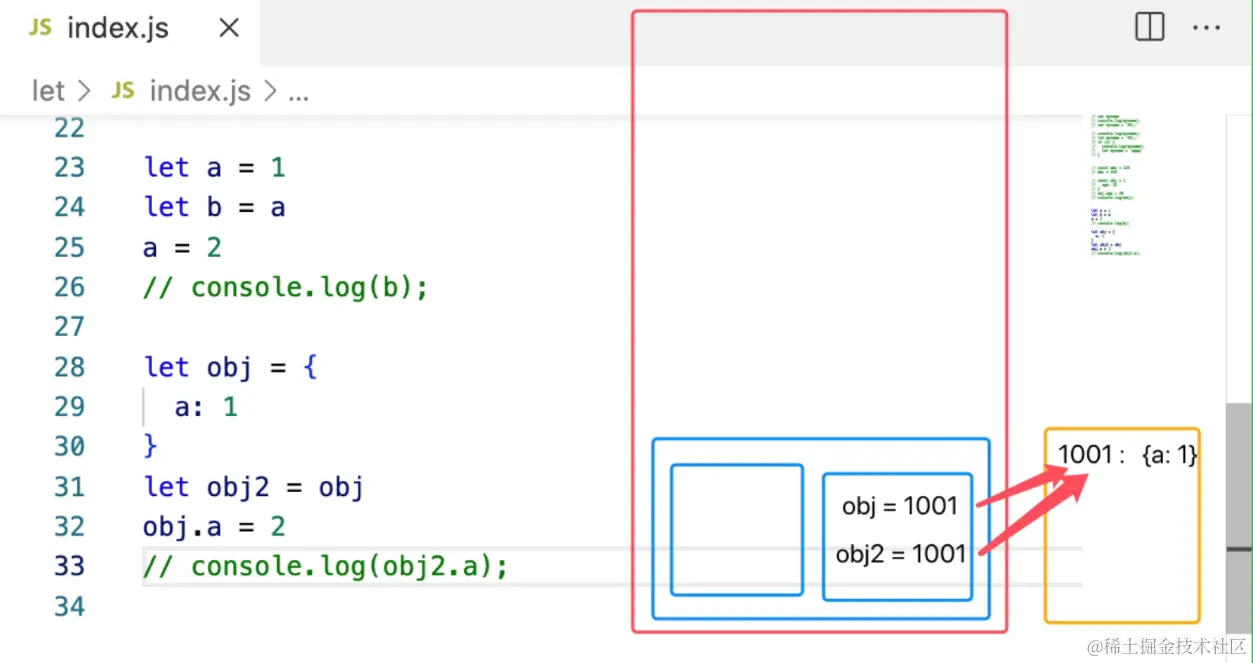Click the line 'obj.a = 2'
Image resolution: width=1253 pixels, height=663 pixels.
(x=215, y=527)
